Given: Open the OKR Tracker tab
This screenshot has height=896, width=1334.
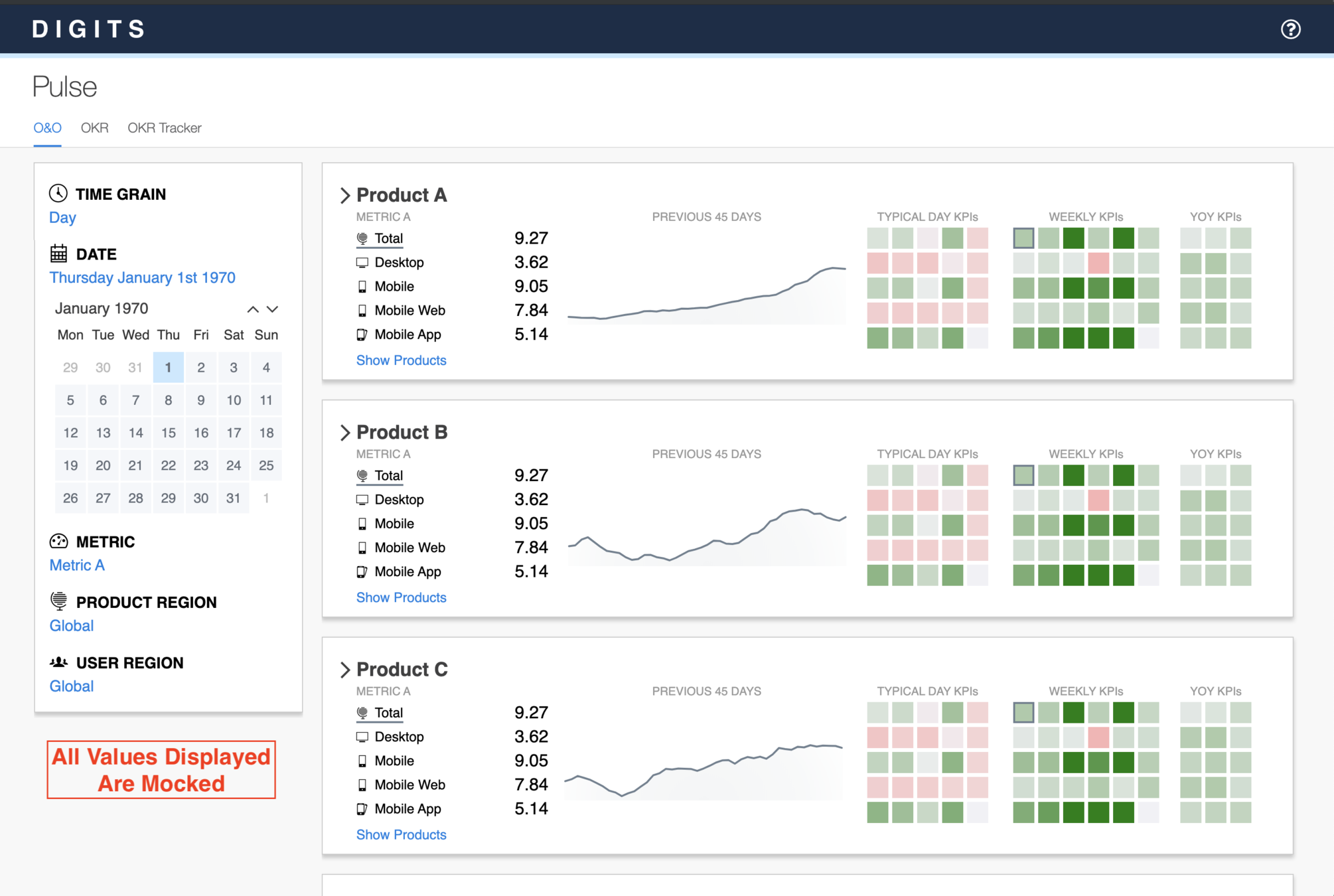Looking at the screenshot, I should (x=164, y=127).
